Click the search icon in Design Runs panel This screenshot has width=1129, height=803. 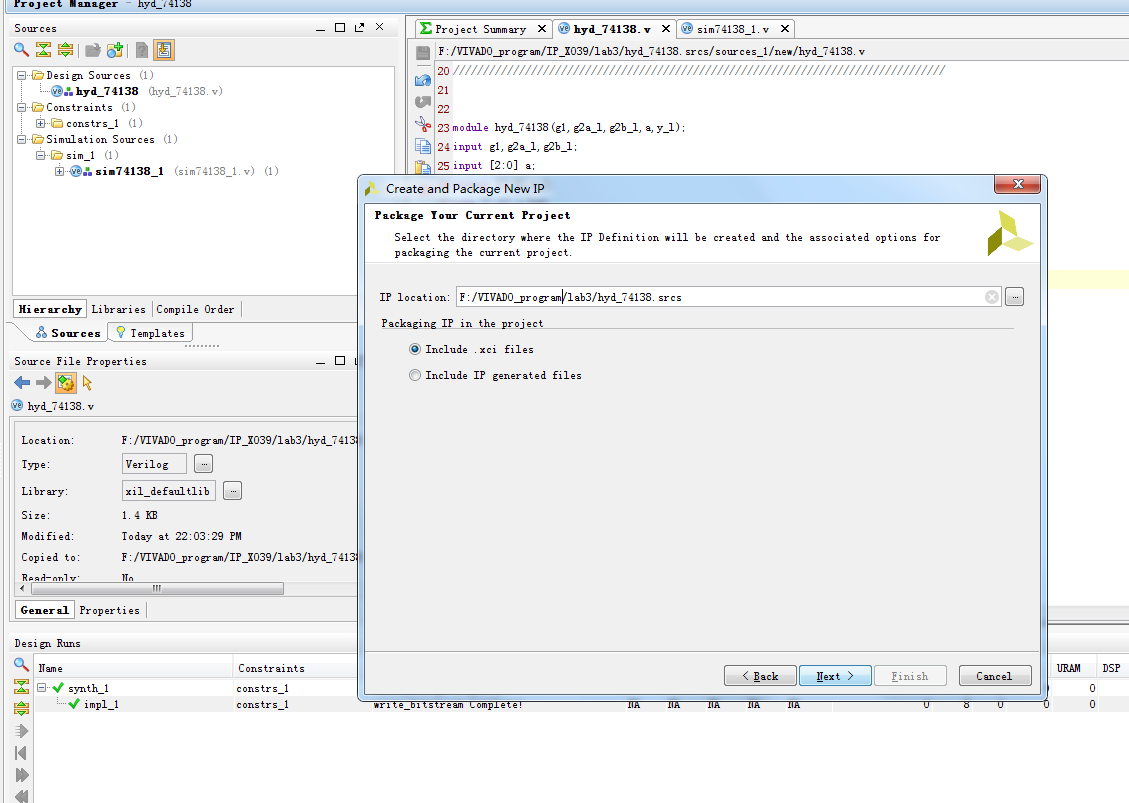(x=21, y=664)
